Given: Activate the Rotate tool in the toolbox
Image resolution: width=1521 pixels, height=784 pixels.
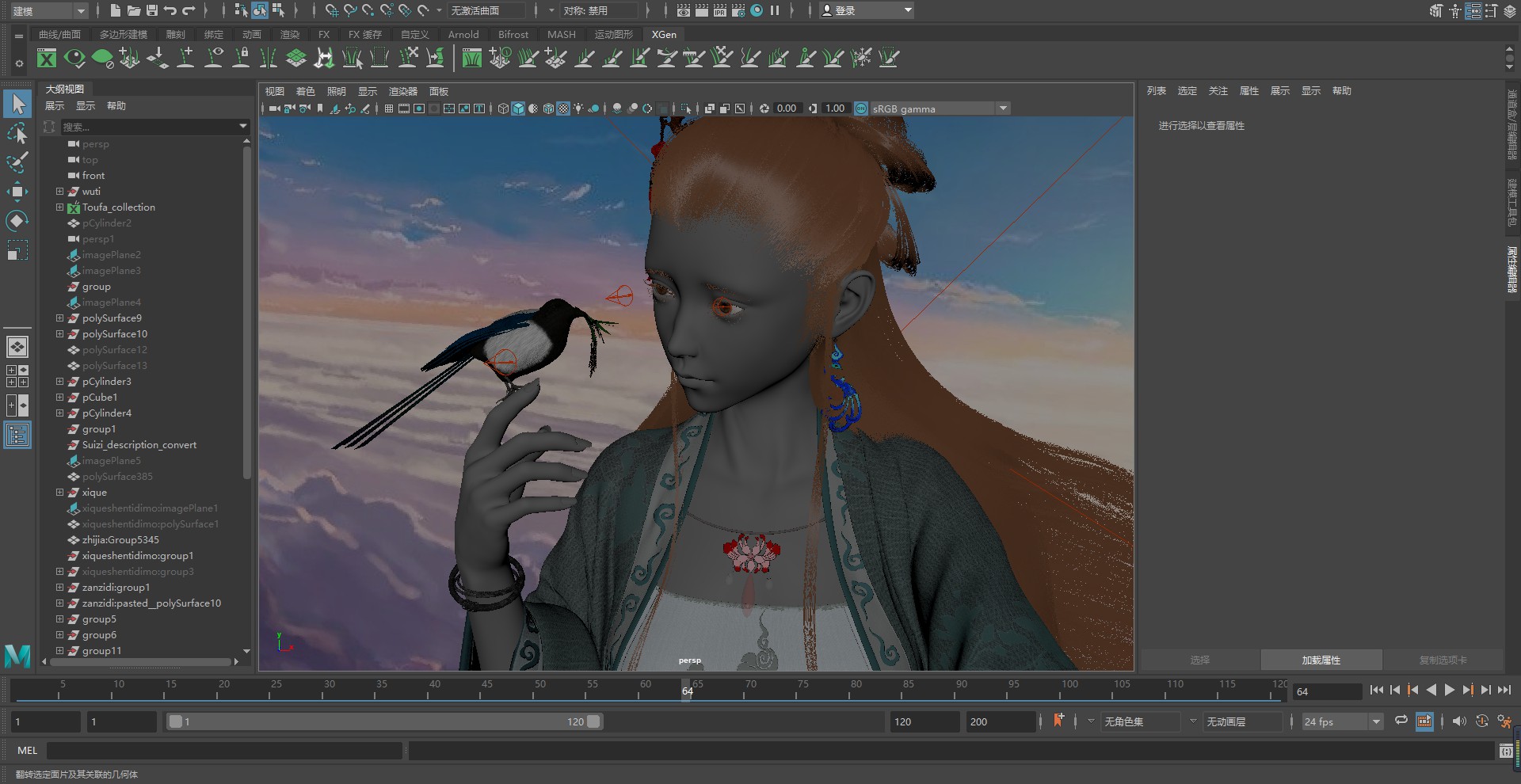Looking at the screenshot, I should pos(17,221).
